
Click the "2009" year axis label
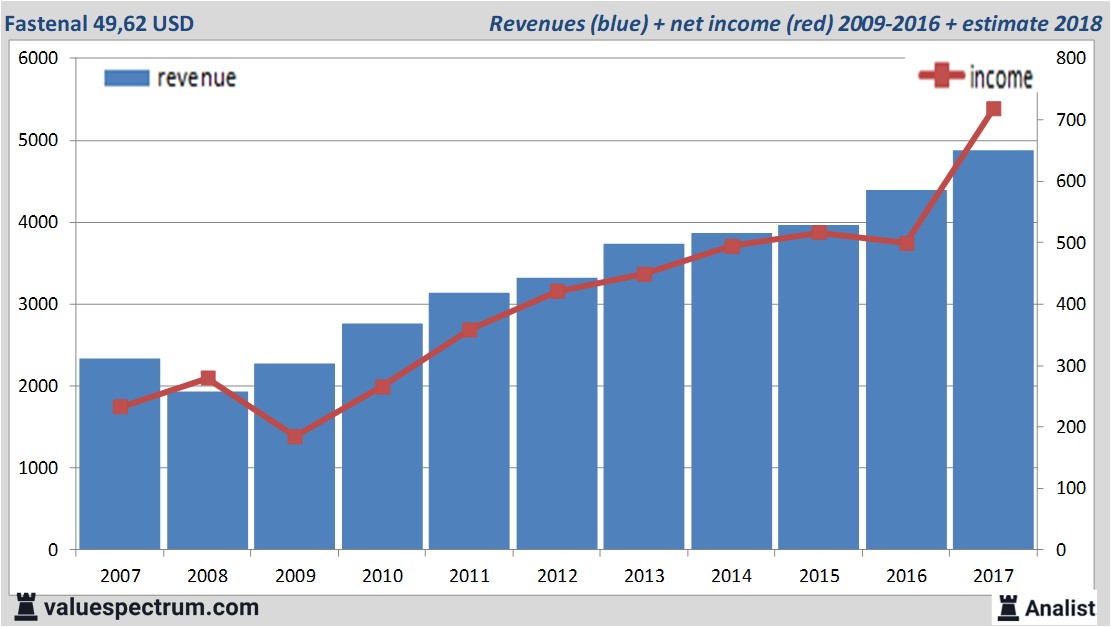(x=295, y=575)
